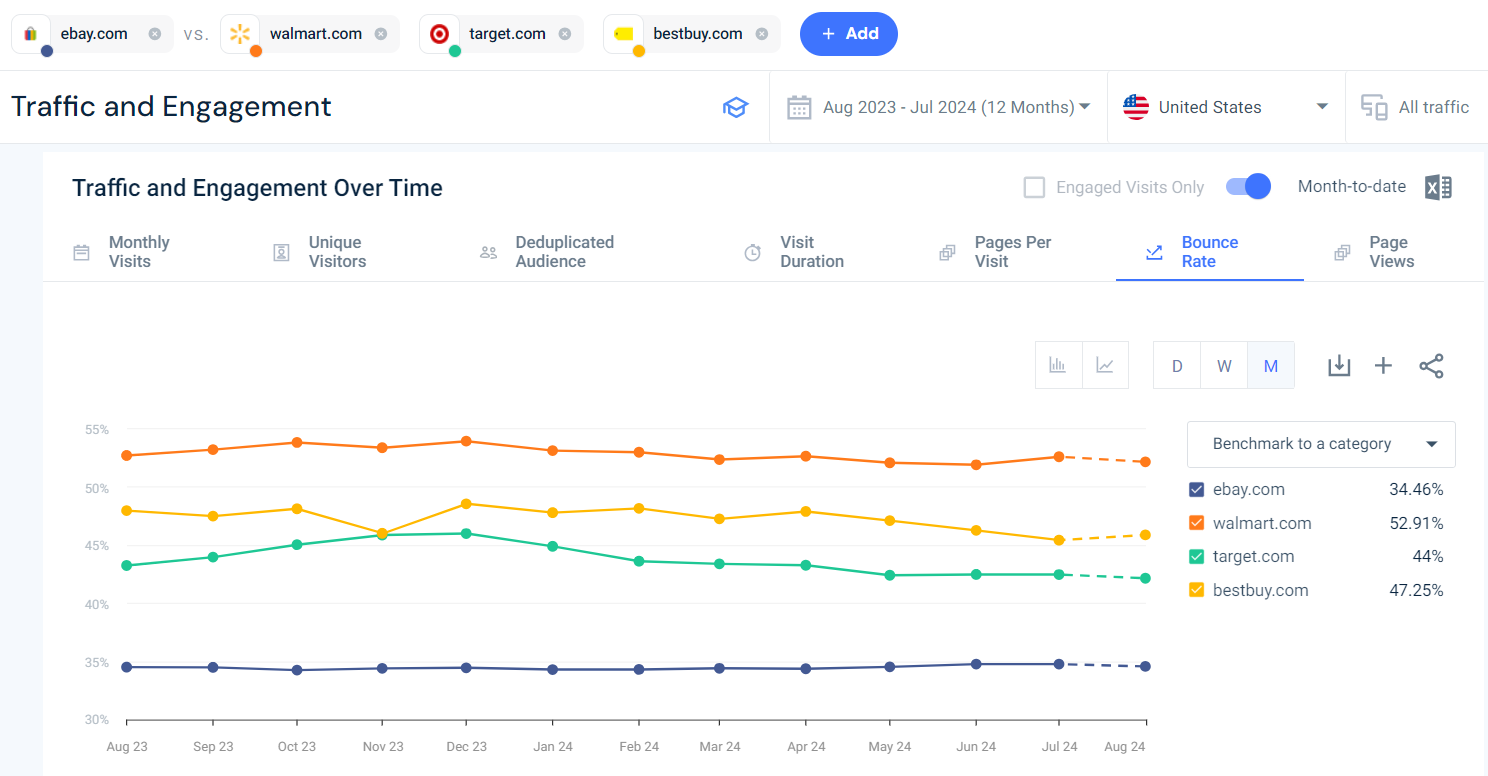Download the chart image

coord(1339,366)
